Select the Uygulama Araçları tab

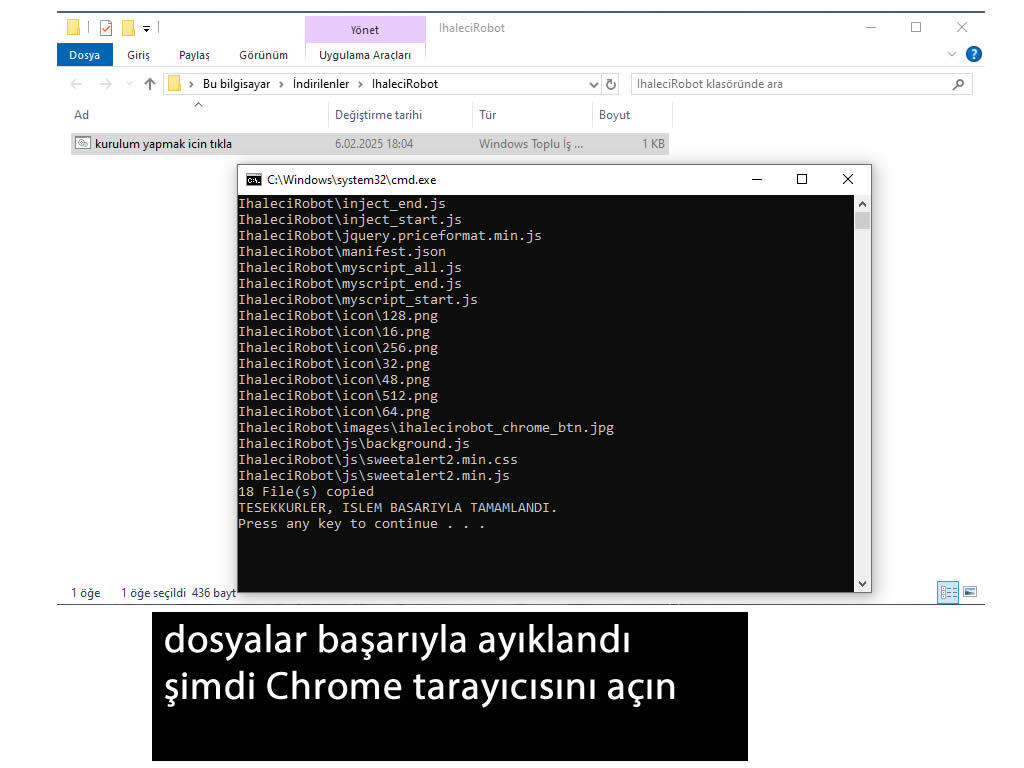click(x=364, y=55)
